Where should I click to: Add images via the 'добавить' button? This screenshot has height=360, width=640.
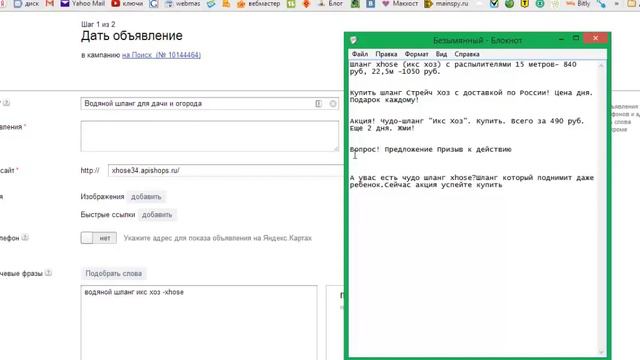(146, 197)
